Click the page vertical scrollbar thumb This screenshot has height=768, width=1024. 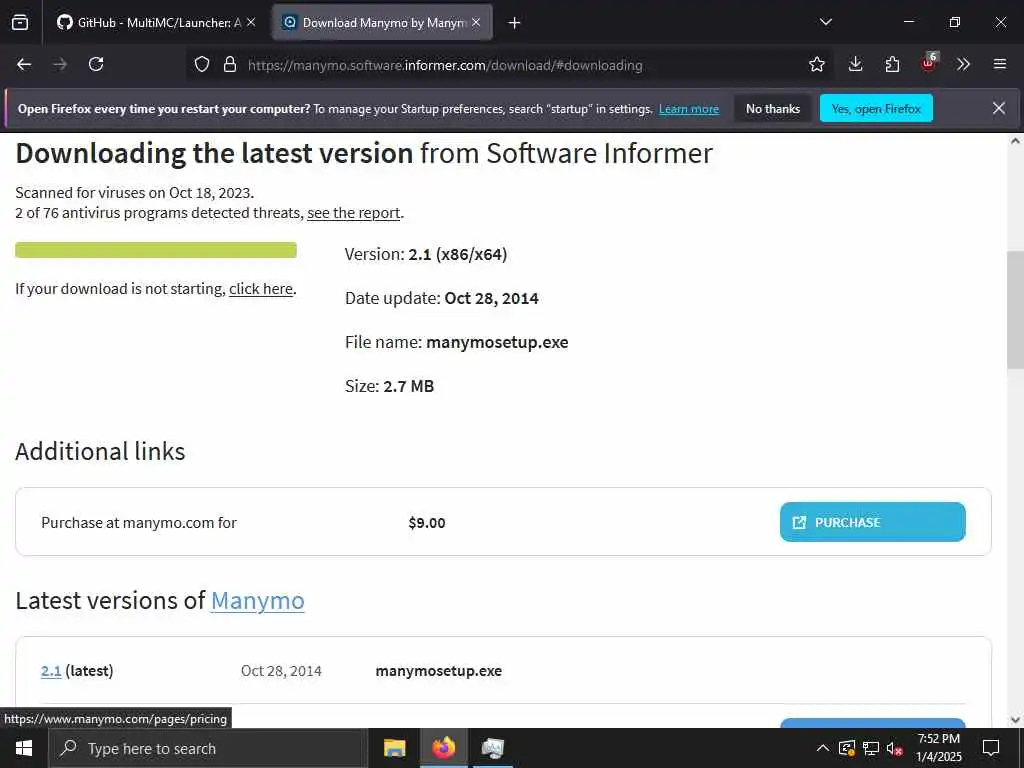pos(1016,310)
